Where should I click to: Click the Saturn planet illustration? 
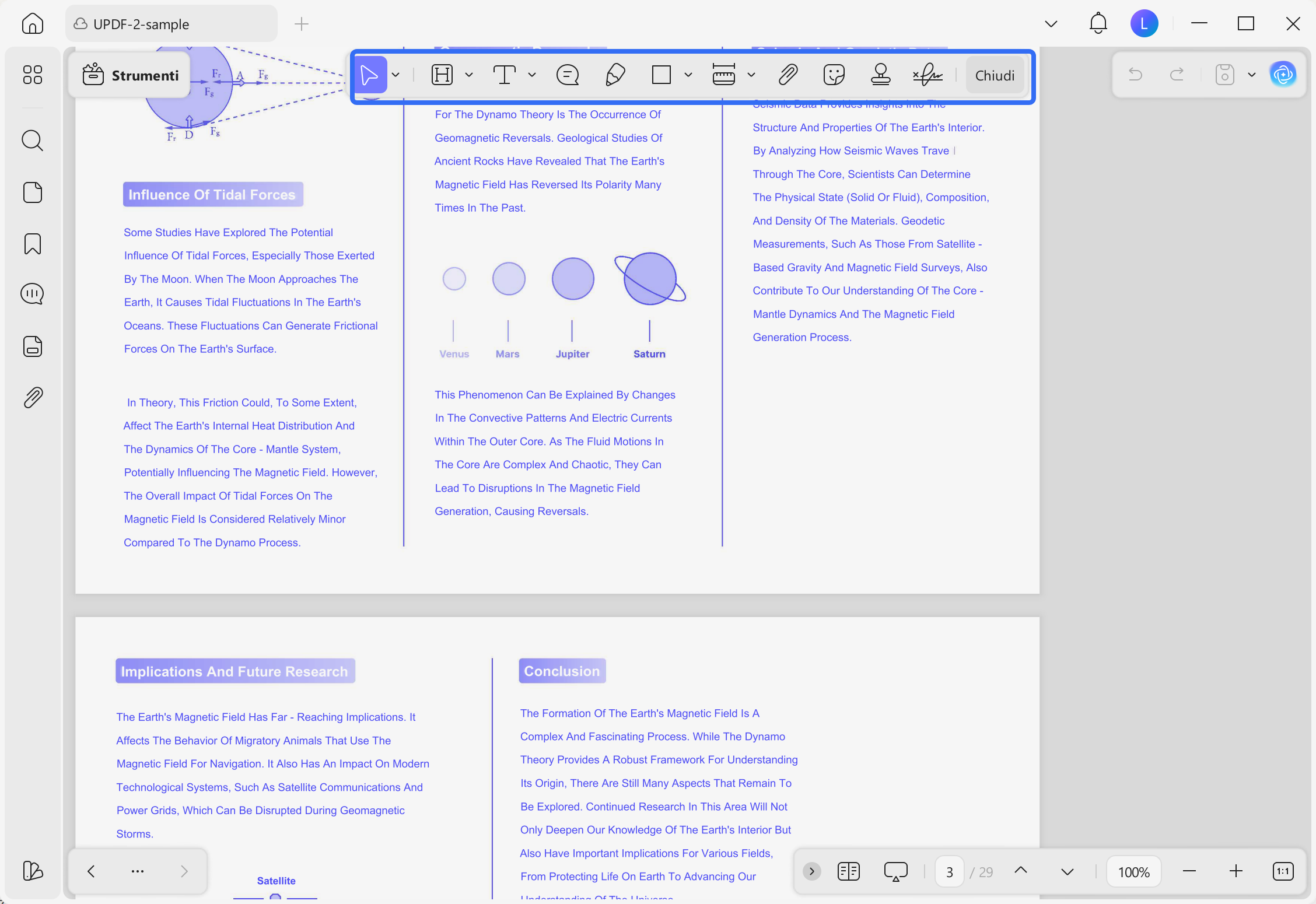pyautogui.click(x=650, y=279)
